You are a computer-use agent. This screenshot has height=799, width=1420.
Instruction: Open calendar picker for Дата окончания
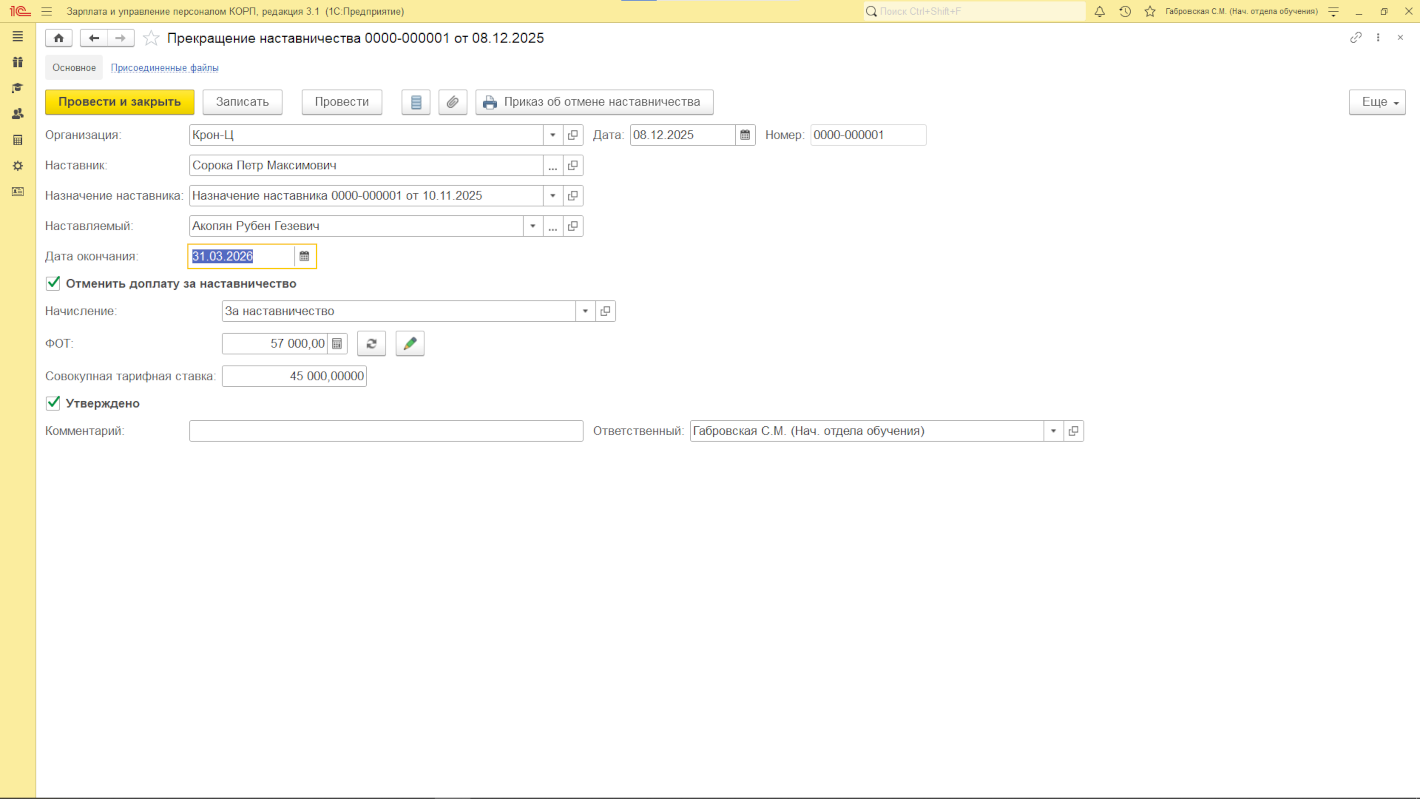[305, 257]
